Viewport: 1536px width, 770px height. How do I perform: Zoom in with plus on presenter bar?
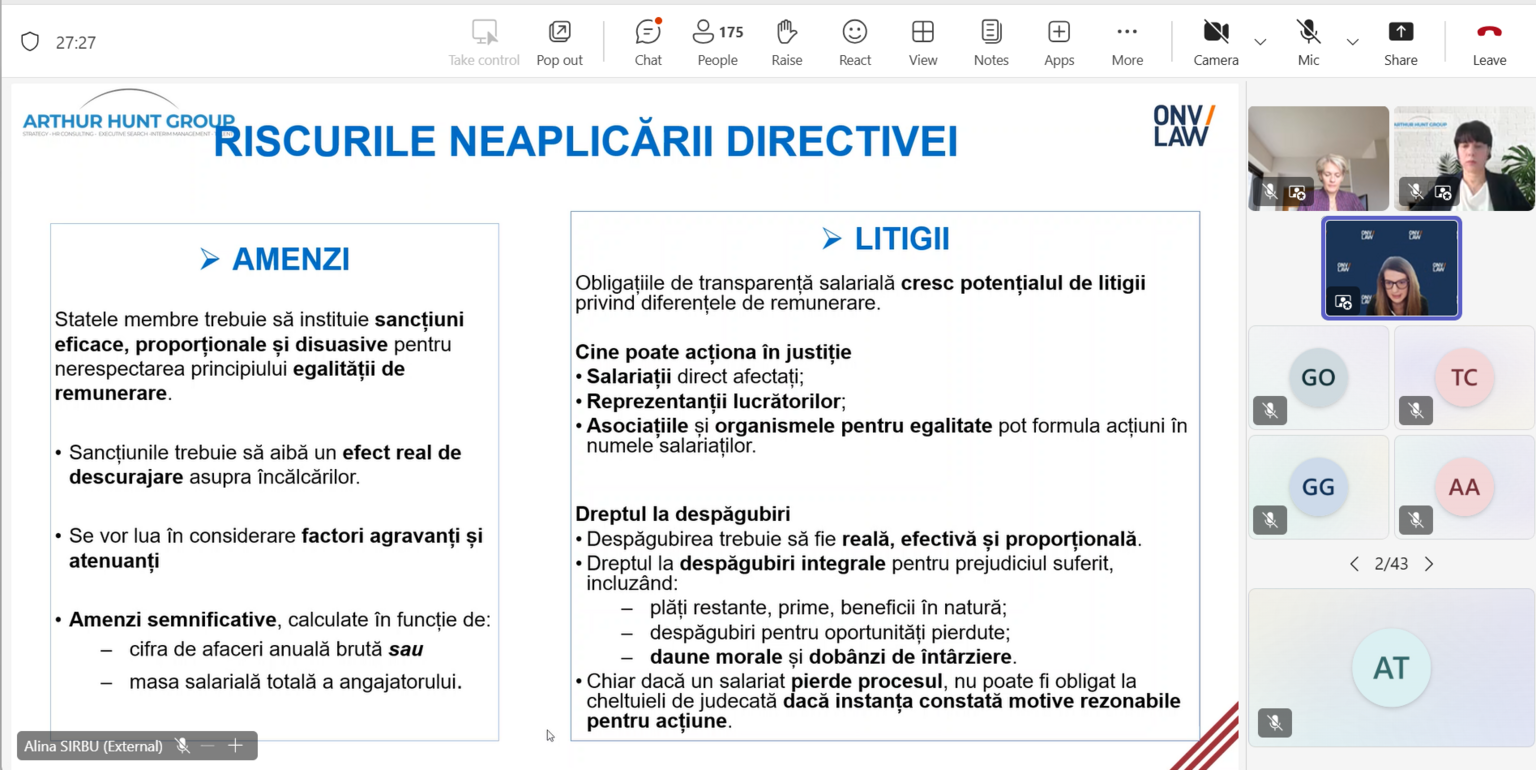pyautogui.click(x=235, y=745)
